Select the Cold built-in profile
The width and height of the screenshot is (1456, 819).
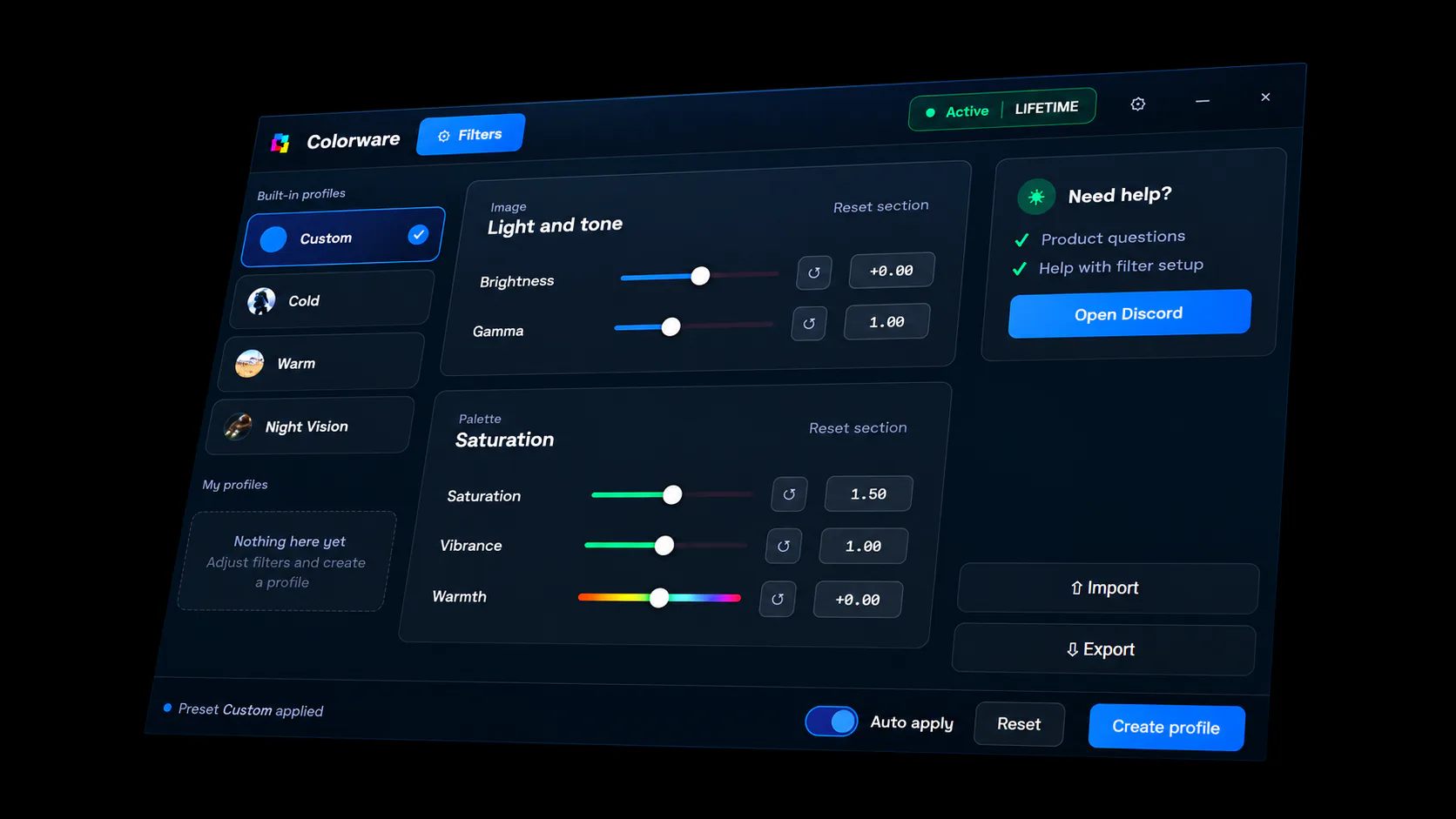(x=333, y=299)
